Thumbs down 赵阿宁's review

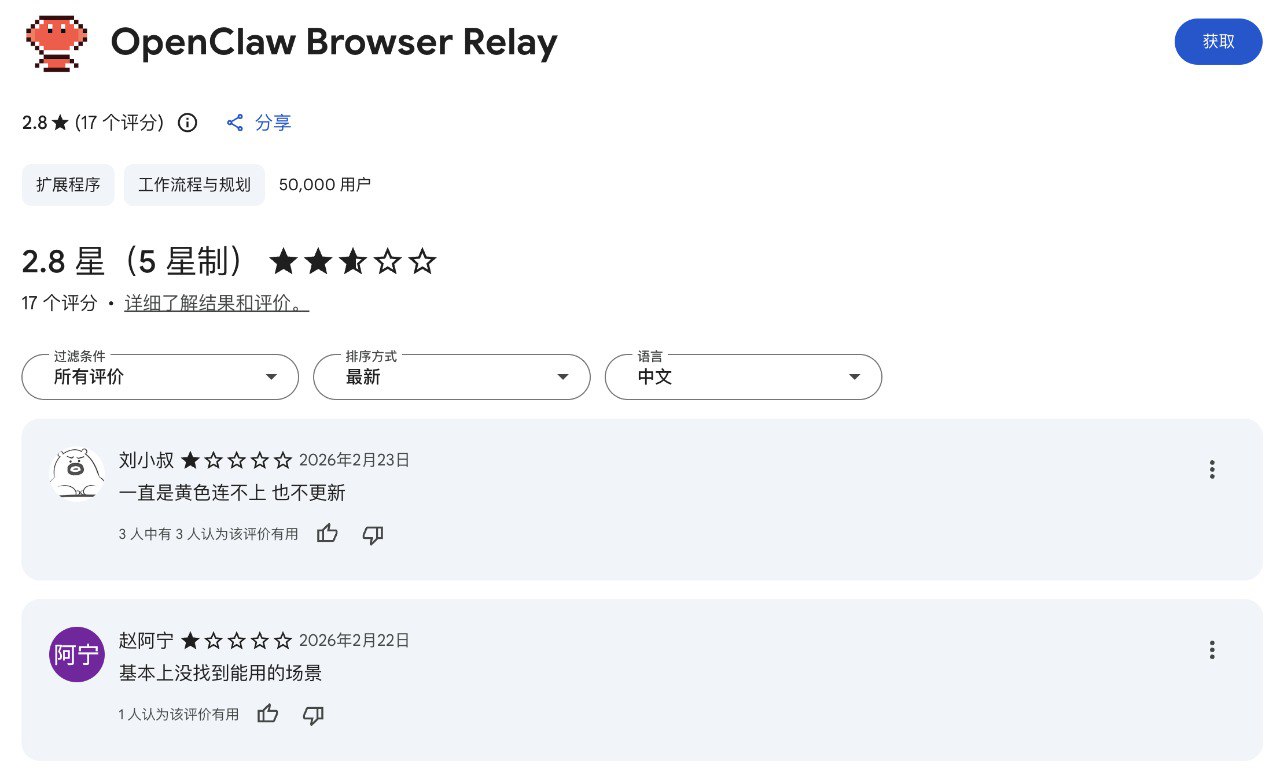[x=312, y=715]
